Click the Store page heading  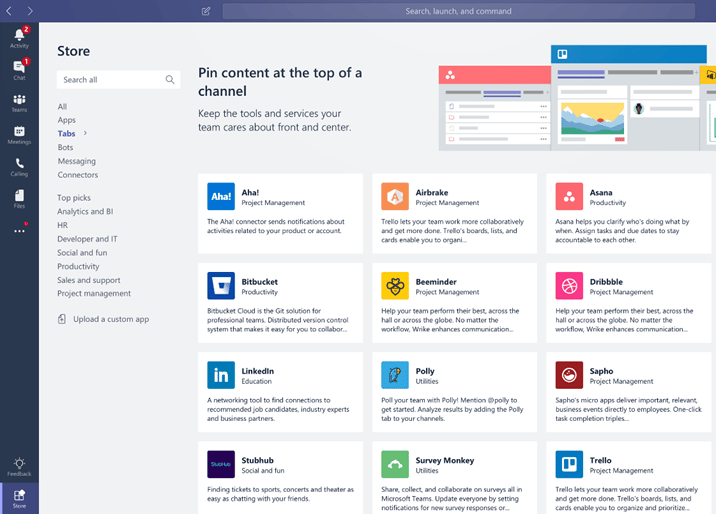pyautogui.click(x=74, y=51)
